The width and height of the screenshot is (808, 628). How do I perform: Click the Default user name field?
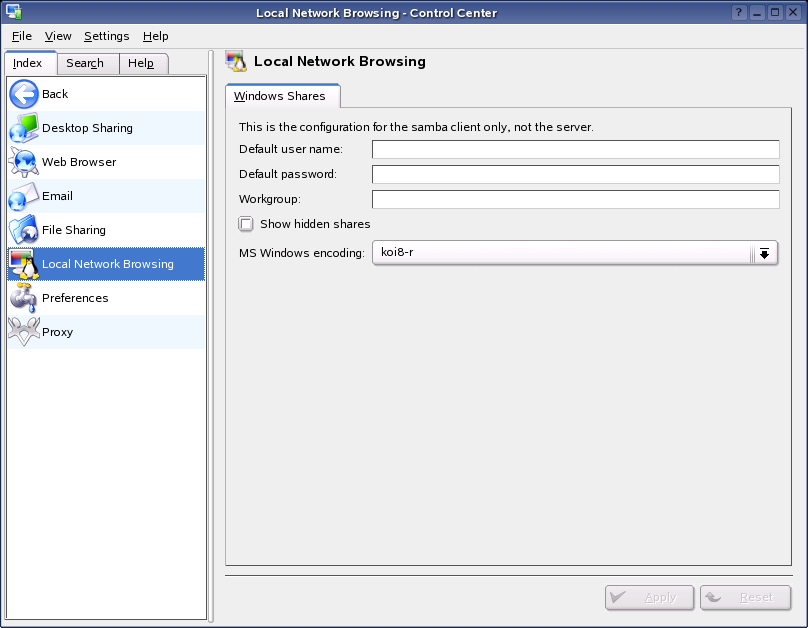click(x=576, y=149)
